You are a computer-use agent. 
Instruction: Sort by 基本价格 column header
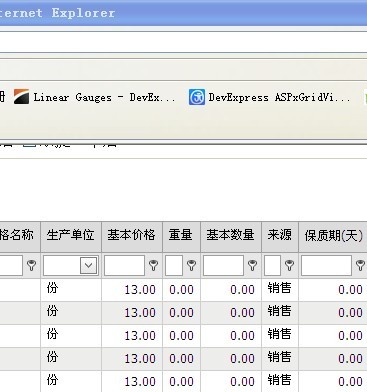click(132, 236)
